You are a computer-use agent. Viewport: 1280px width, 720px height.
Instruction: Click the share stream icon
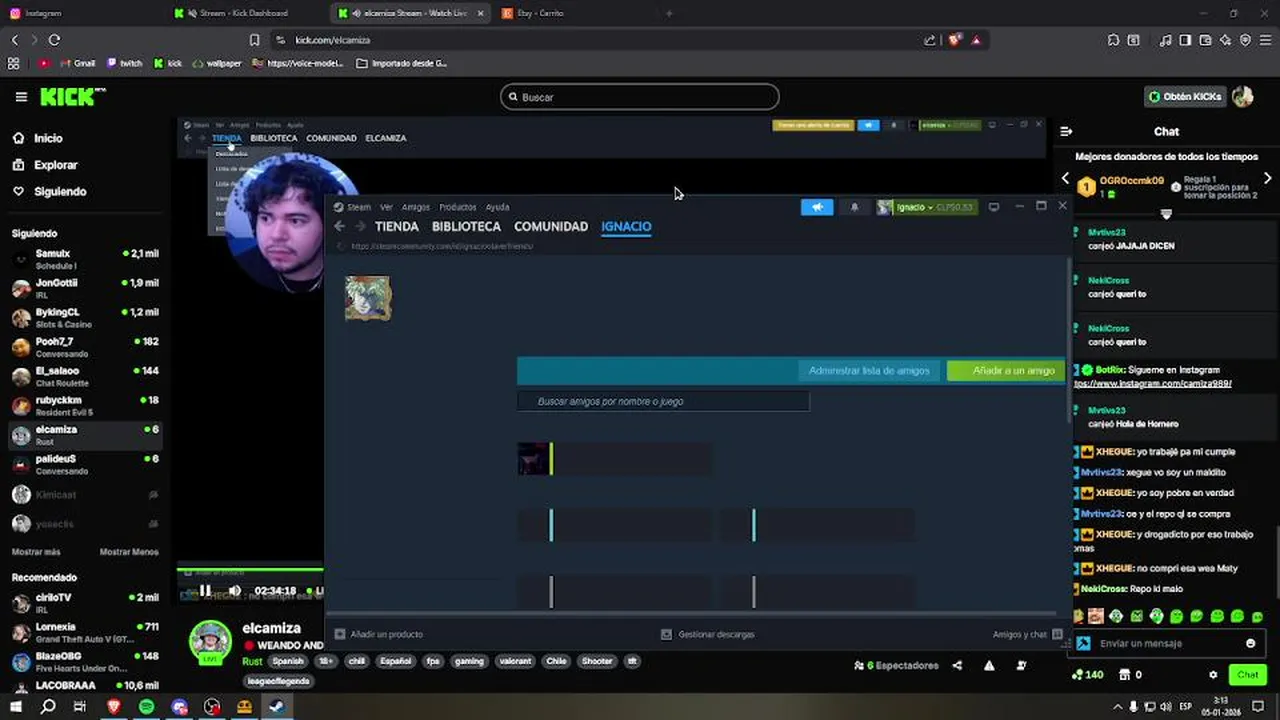coord(957,665)
